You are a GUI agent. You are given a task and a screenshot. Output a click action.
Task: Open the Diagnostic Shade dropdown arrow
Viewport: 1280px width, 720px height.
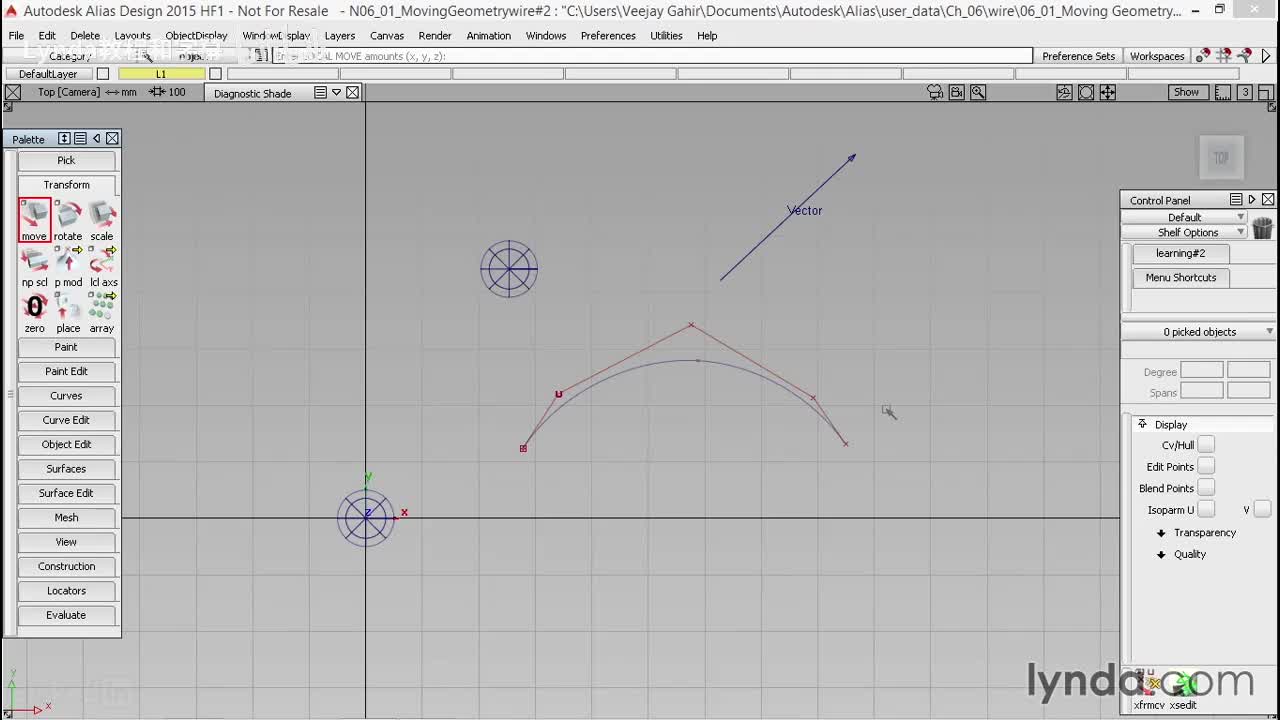pos(337,92)
